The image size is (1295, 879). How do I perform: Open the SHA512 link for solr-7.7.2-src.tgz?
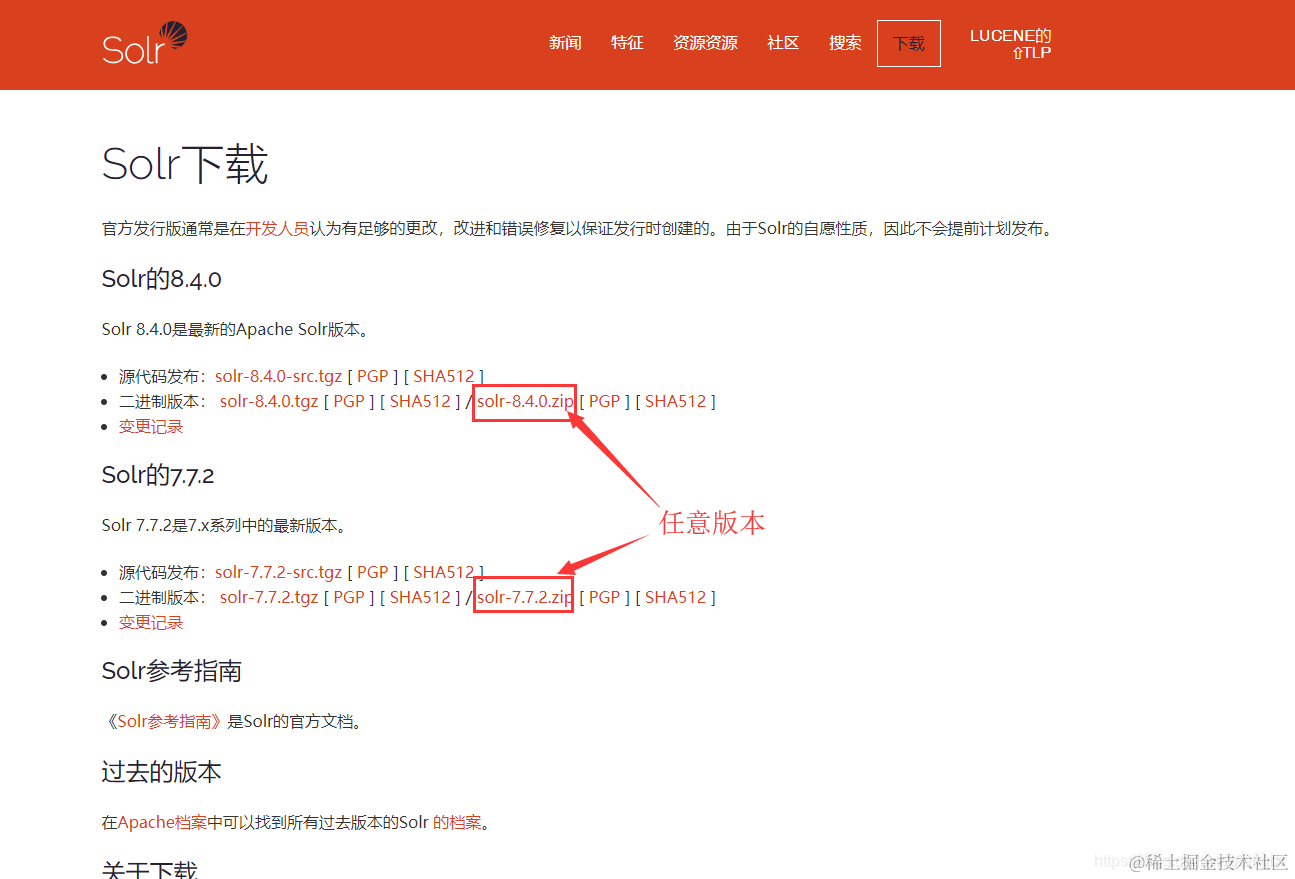444,572
